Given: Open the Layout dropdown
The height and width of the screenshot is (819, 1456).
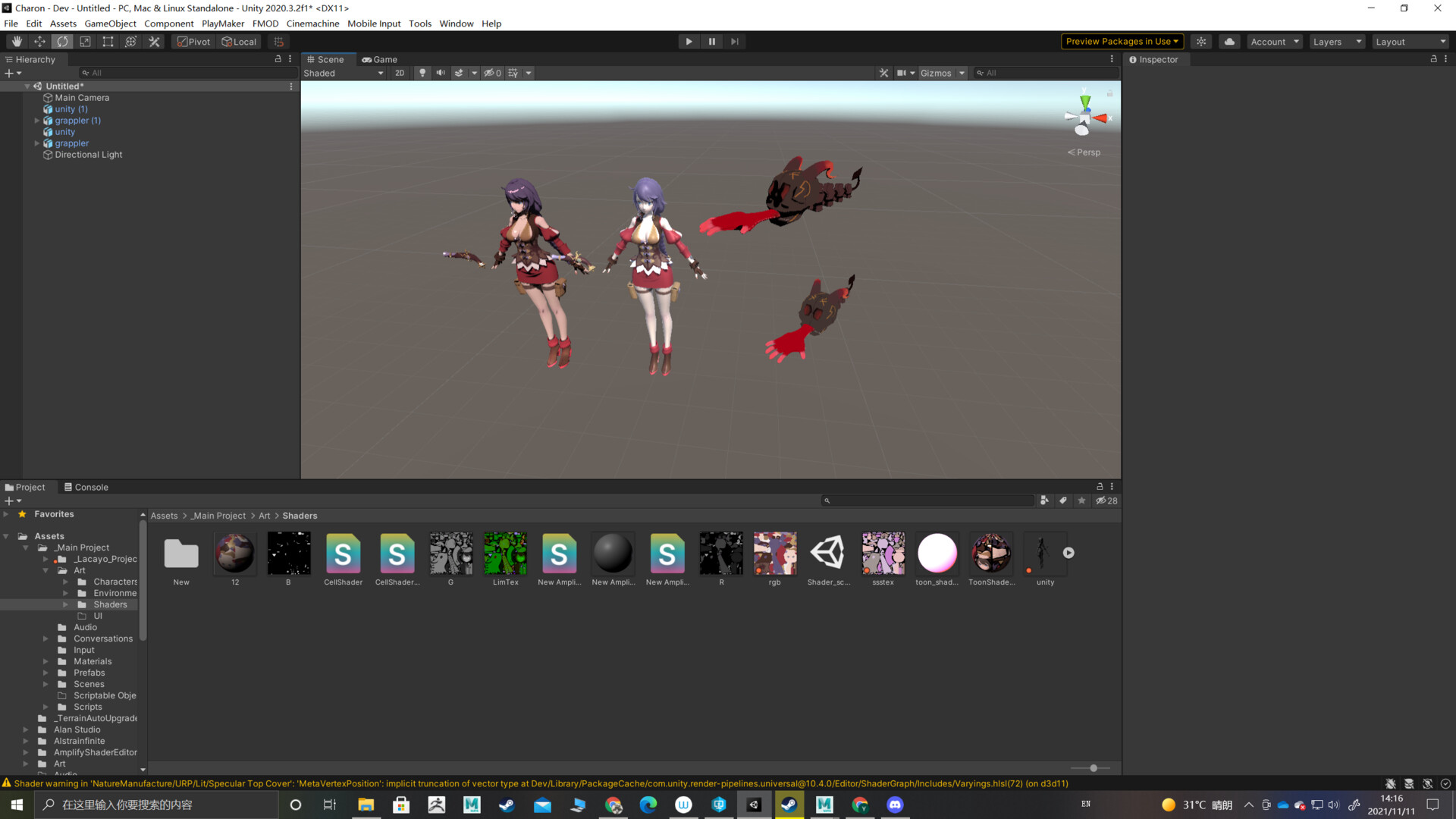Looking at the screenshot, I should click(1410, 42).
